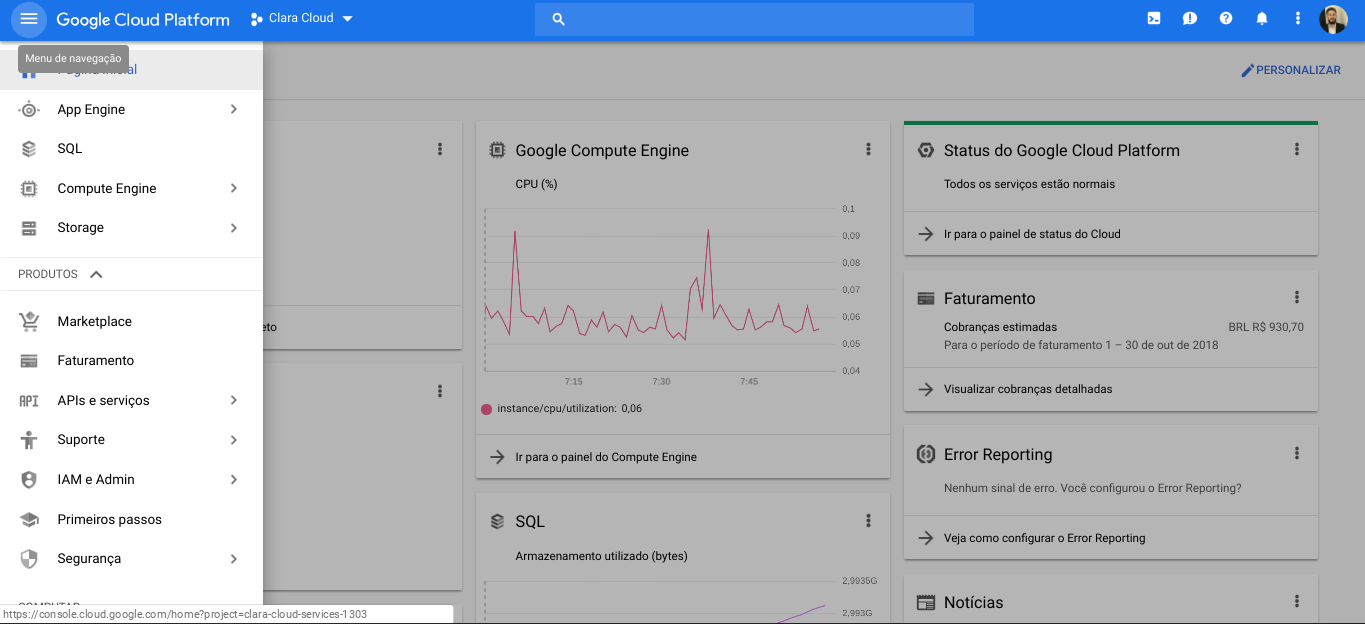Open the top bar settings kebab menu
This screenshot has width=1365, height=624.
(1298, 18)
